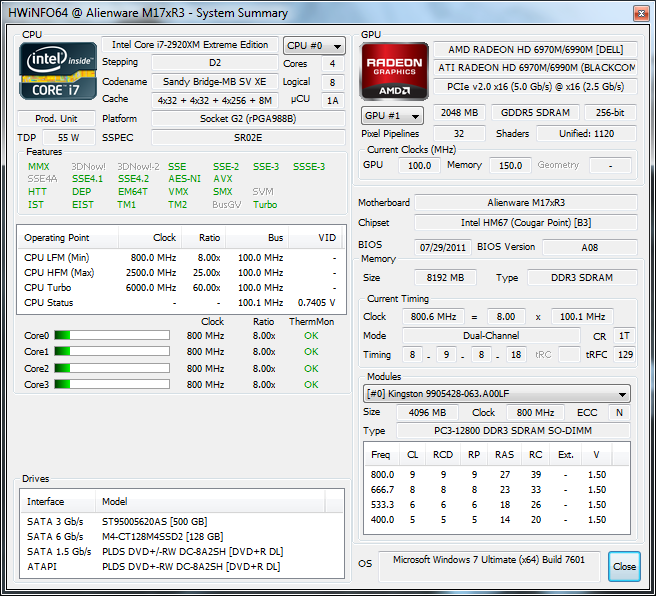Click the Core2 ThermMon OK status
This screenshot has width=656, height=596.
pyautogui.click(x=311, y=368)
